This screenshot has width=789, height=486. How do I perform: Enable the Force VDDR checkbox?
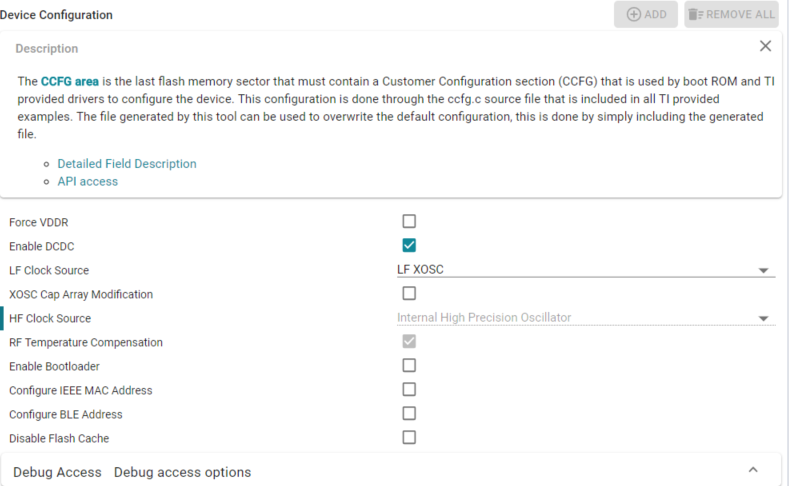[x=409, y=221]
